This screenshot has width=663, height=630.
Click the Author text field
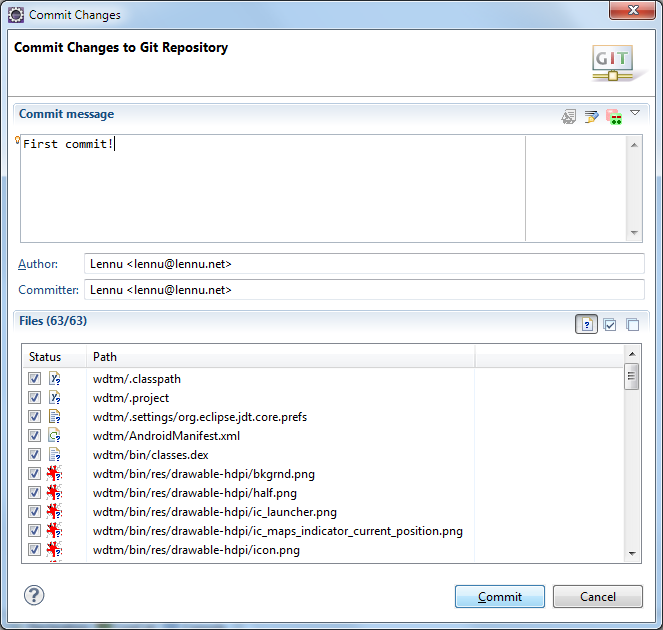pyautogui.click(x=364, y=264)
